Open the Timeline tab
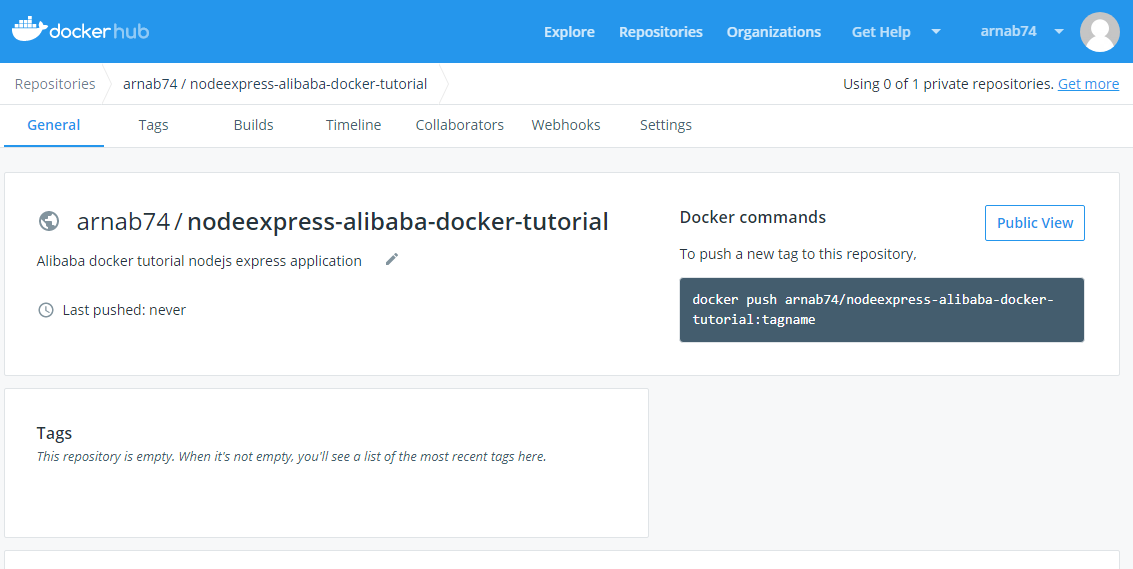This screenshot has width=1133, height=569. pos(353,125)
